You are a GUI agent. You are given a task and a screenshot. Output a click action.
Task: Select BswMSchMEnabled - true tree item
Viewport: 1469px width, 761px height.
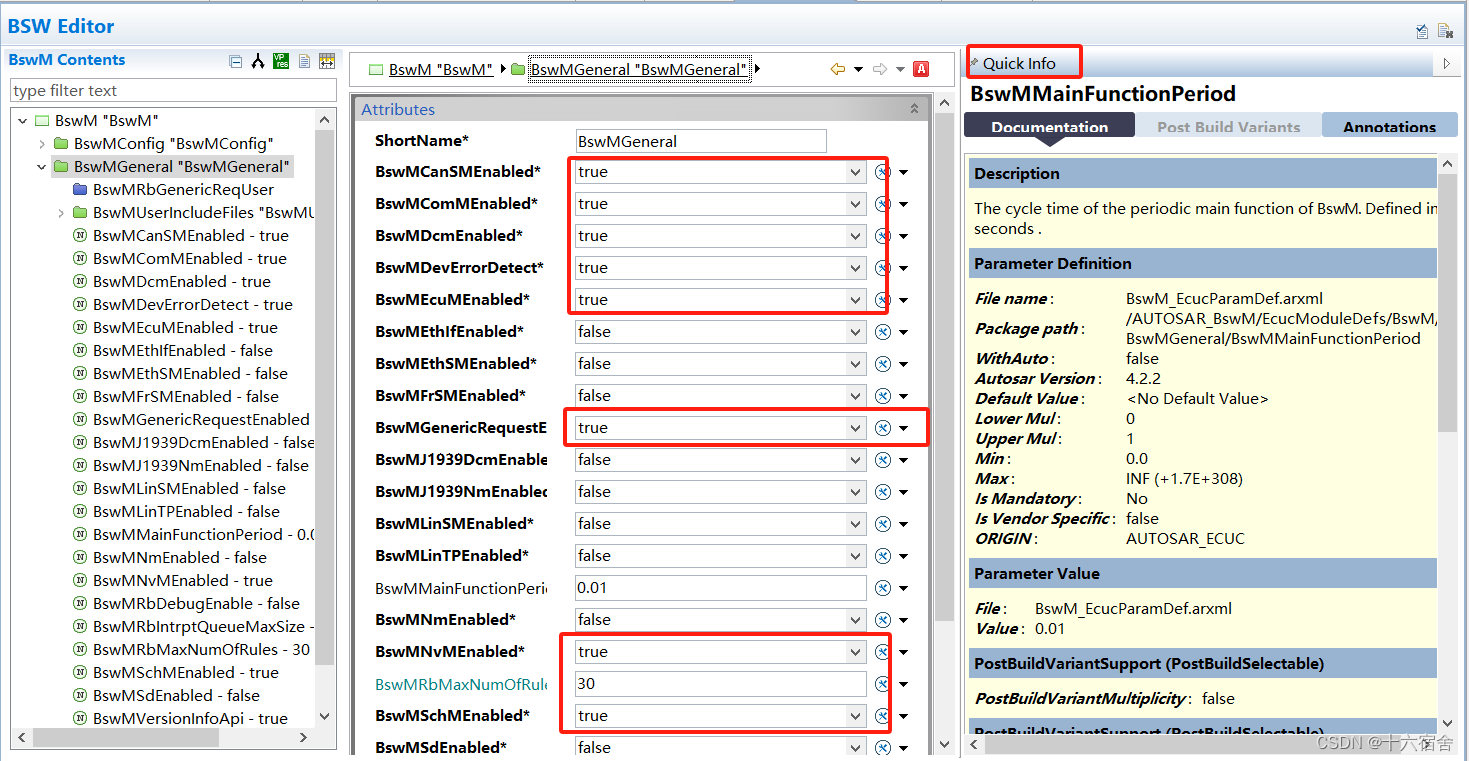click(x=185, y=673)
